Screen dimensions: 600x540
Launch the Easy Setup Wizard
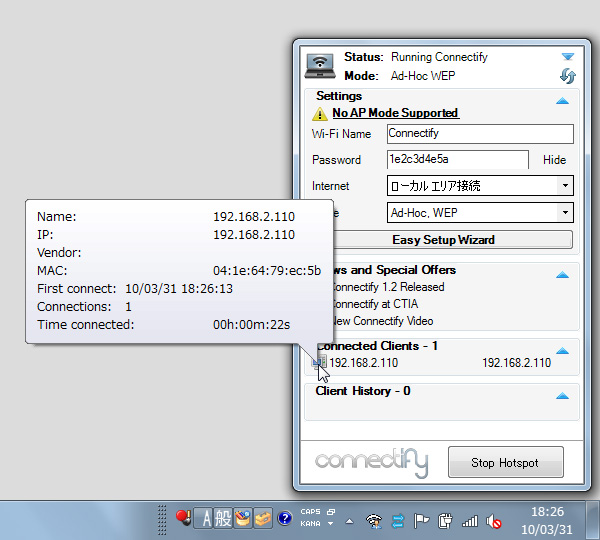point(443,240)
